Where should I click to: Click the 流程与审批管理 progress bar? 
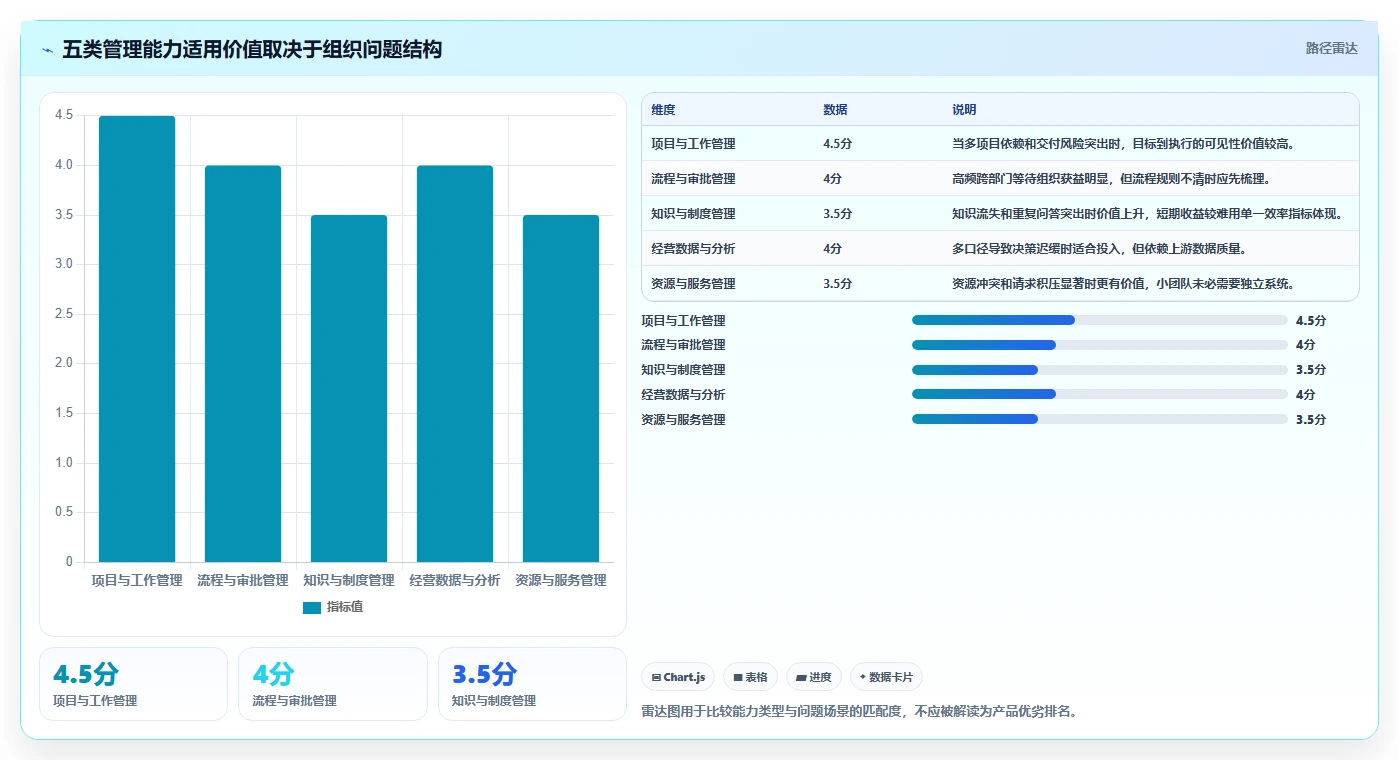(x=1099, y=345)
